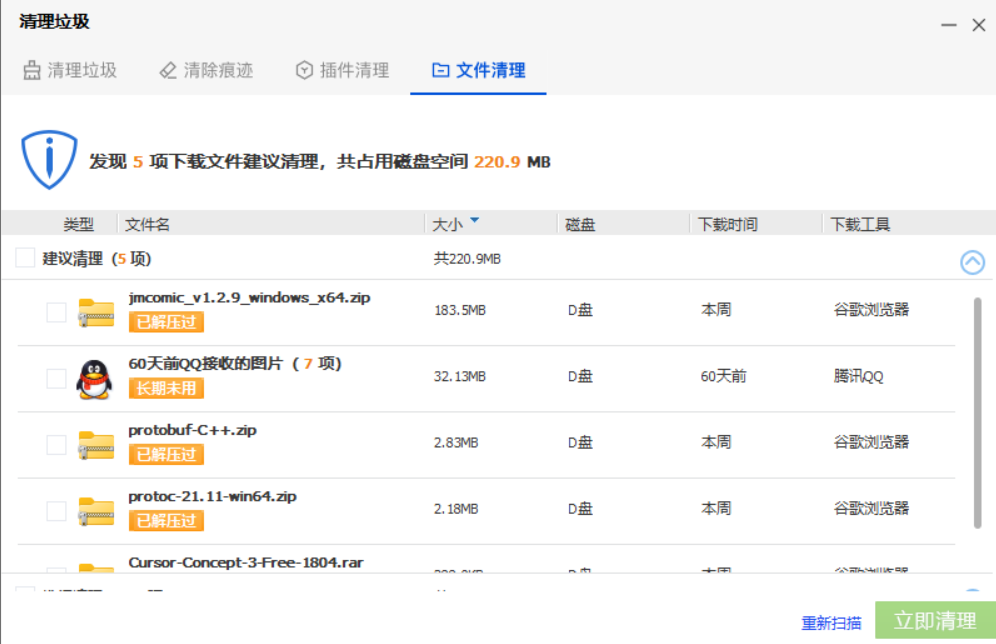Click 已解压过 tag under protoc-21.11-win64.zip
Viewport: 996px width, 644px height.
pyautogui.click(x=166, y=521)
